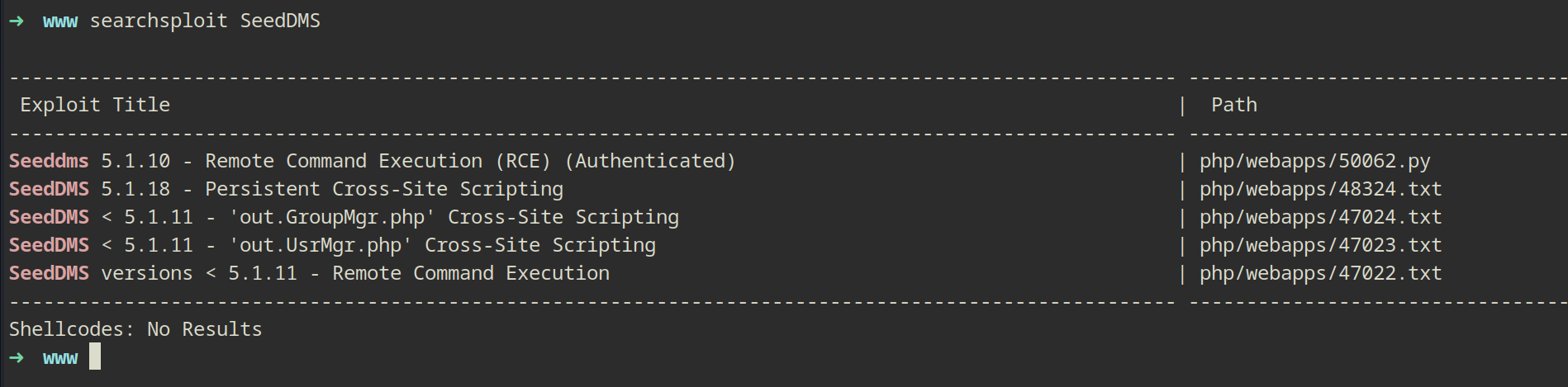Click the Exploit Title column header

point(95,105)
